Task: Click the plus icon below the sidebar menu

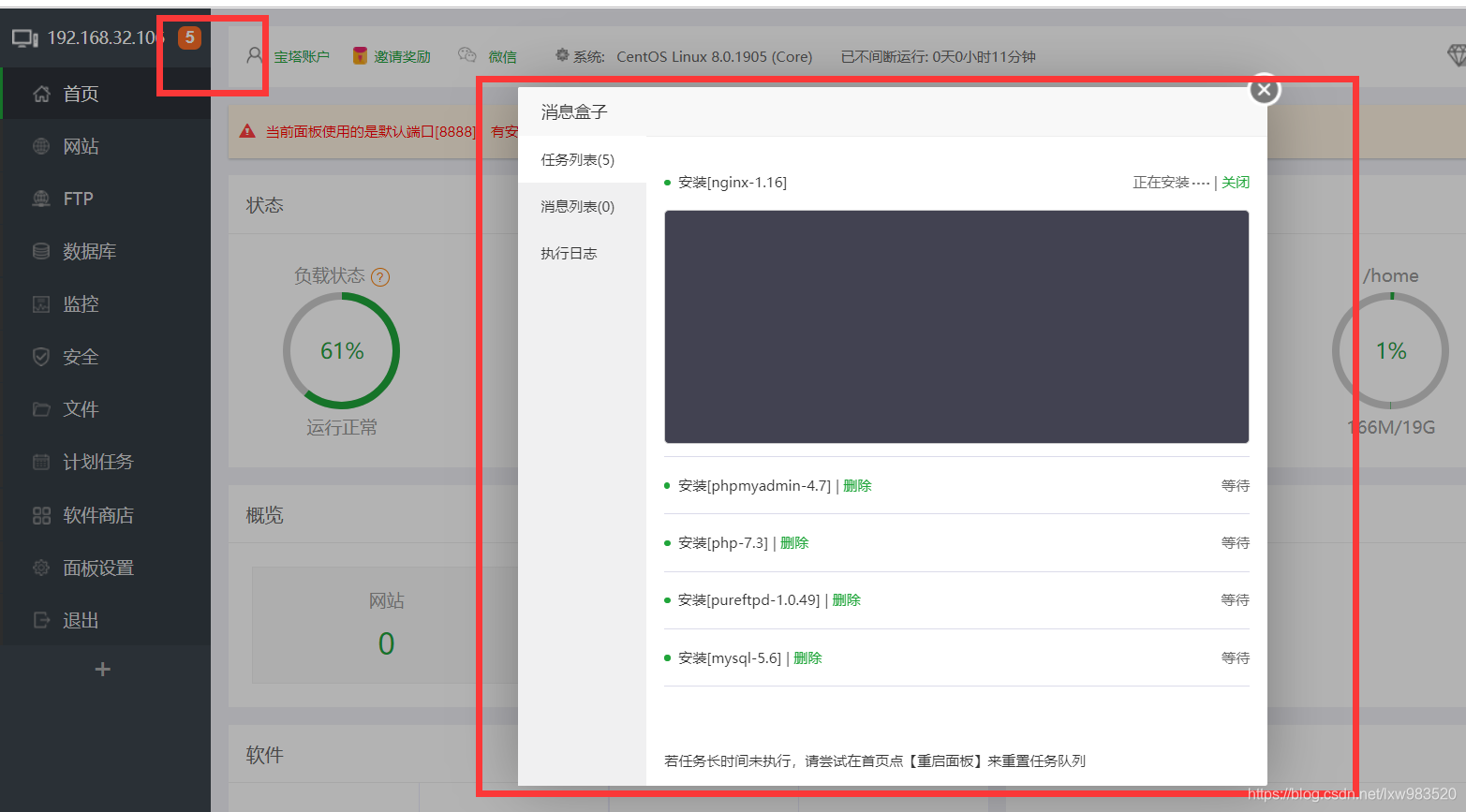Action: 103,669
